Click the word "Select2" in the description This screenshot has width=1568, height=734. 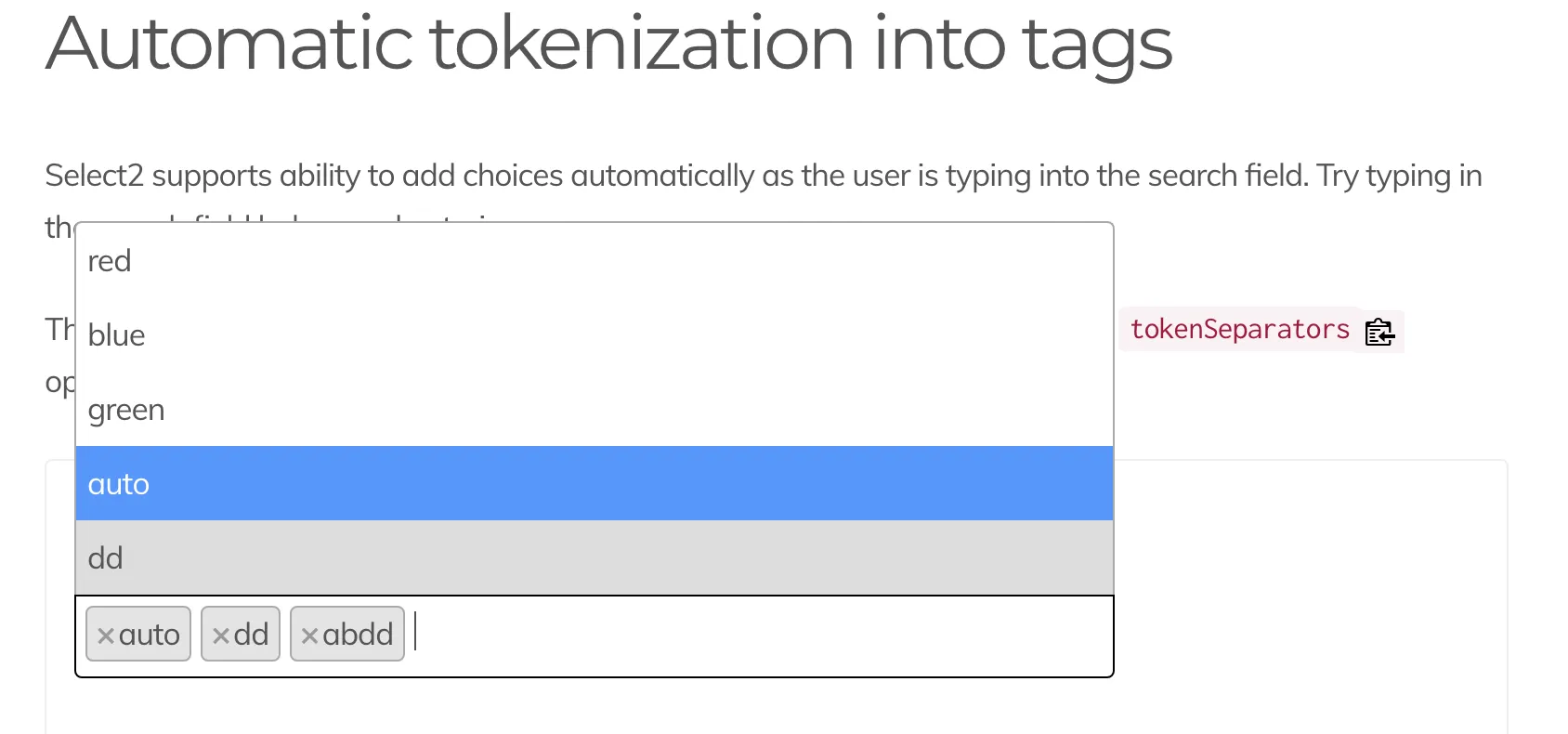[94, 176]
